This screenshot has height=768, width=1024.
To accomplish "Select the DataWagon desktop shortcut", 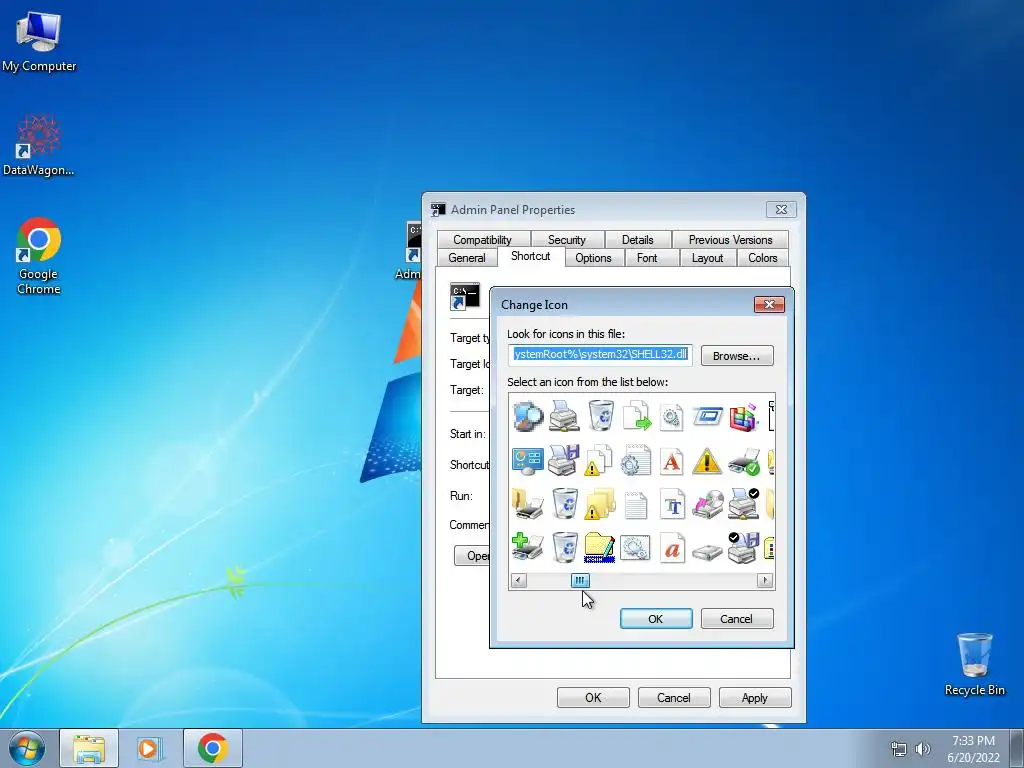I will click(39, 145).
